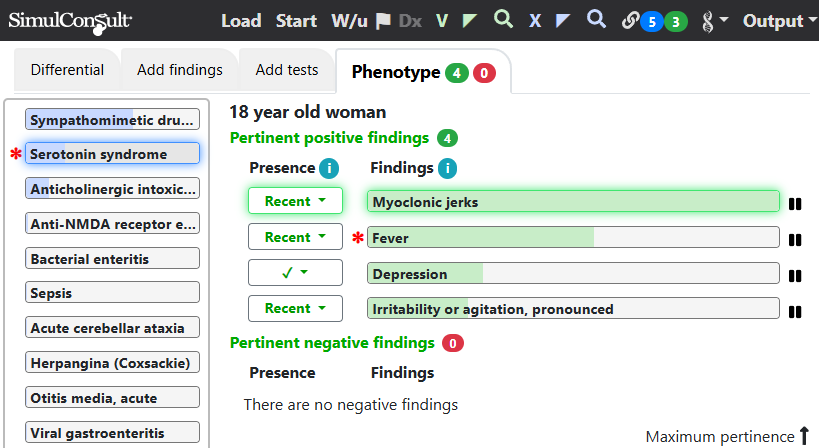
Task: Click the Irritability or agitation pertinence bar
Action: pyautogui.click(x=573, y=309)
